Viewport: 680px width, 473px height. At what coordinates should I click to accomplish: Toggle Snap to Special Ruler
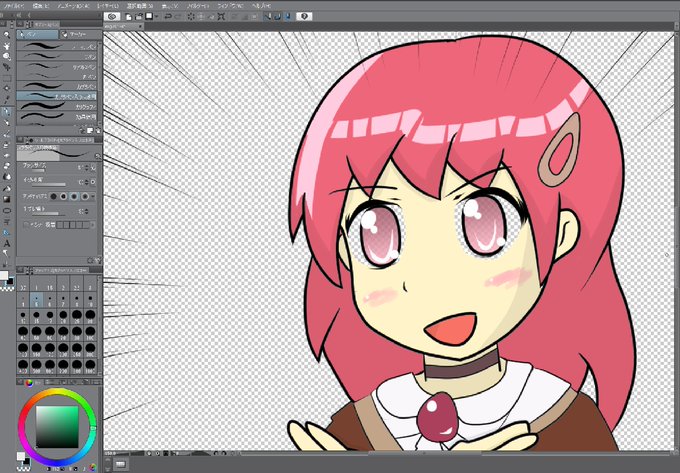pyautogui.click(x=277, y=16)
